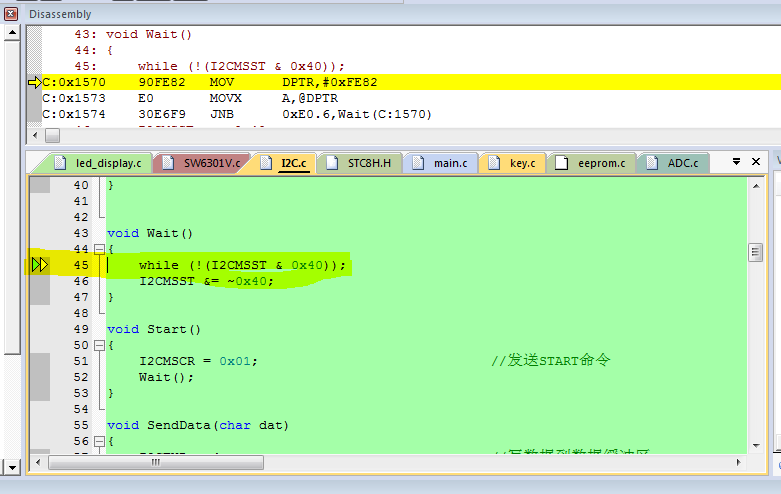This screenshot has width=781, height=494.
Task: Click the disassembly scroll down arrow
Action: 12,467
